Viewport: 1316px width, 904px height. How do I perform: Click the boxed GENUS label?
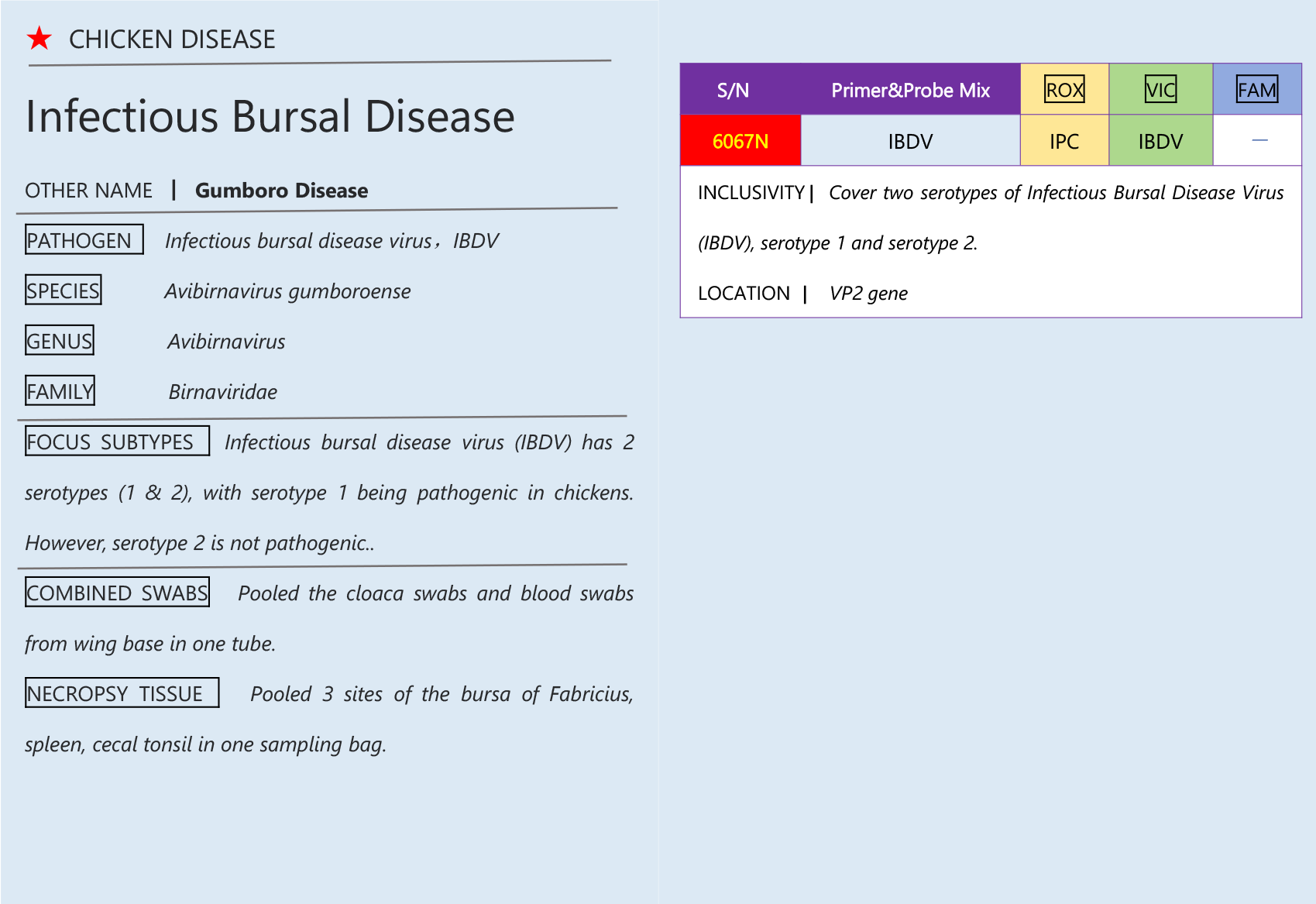tap(60, 341)
